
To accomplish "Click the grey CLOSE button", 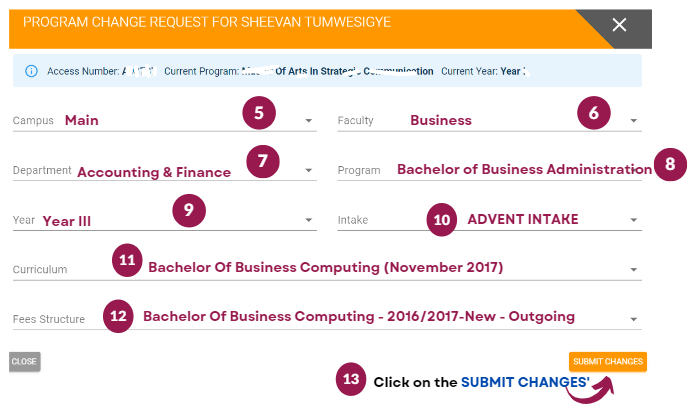I will pos(24,362).
